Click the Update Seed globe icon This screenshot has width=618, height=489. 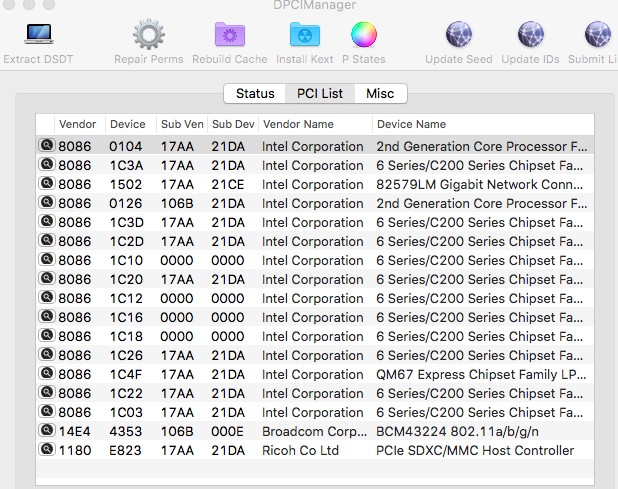tap(458, 36)
